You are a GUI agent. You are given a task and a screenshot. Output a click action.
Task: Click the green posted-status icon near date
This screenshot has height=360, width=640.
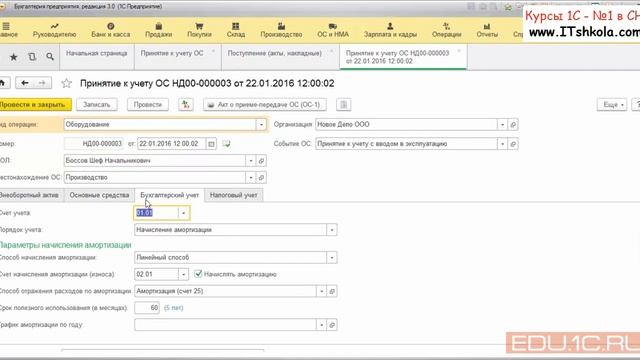pos(226,144)
